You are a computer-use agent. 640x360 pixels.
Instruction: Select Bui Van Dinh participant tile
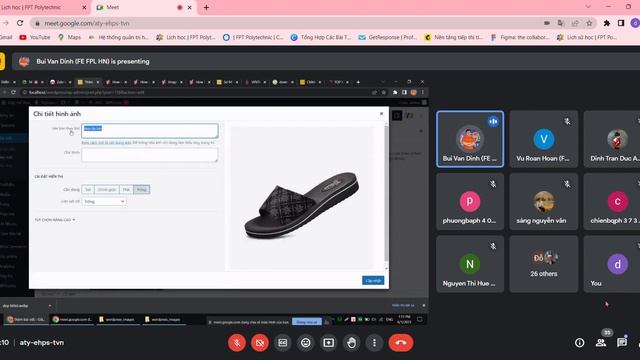[x=470, y=139]
